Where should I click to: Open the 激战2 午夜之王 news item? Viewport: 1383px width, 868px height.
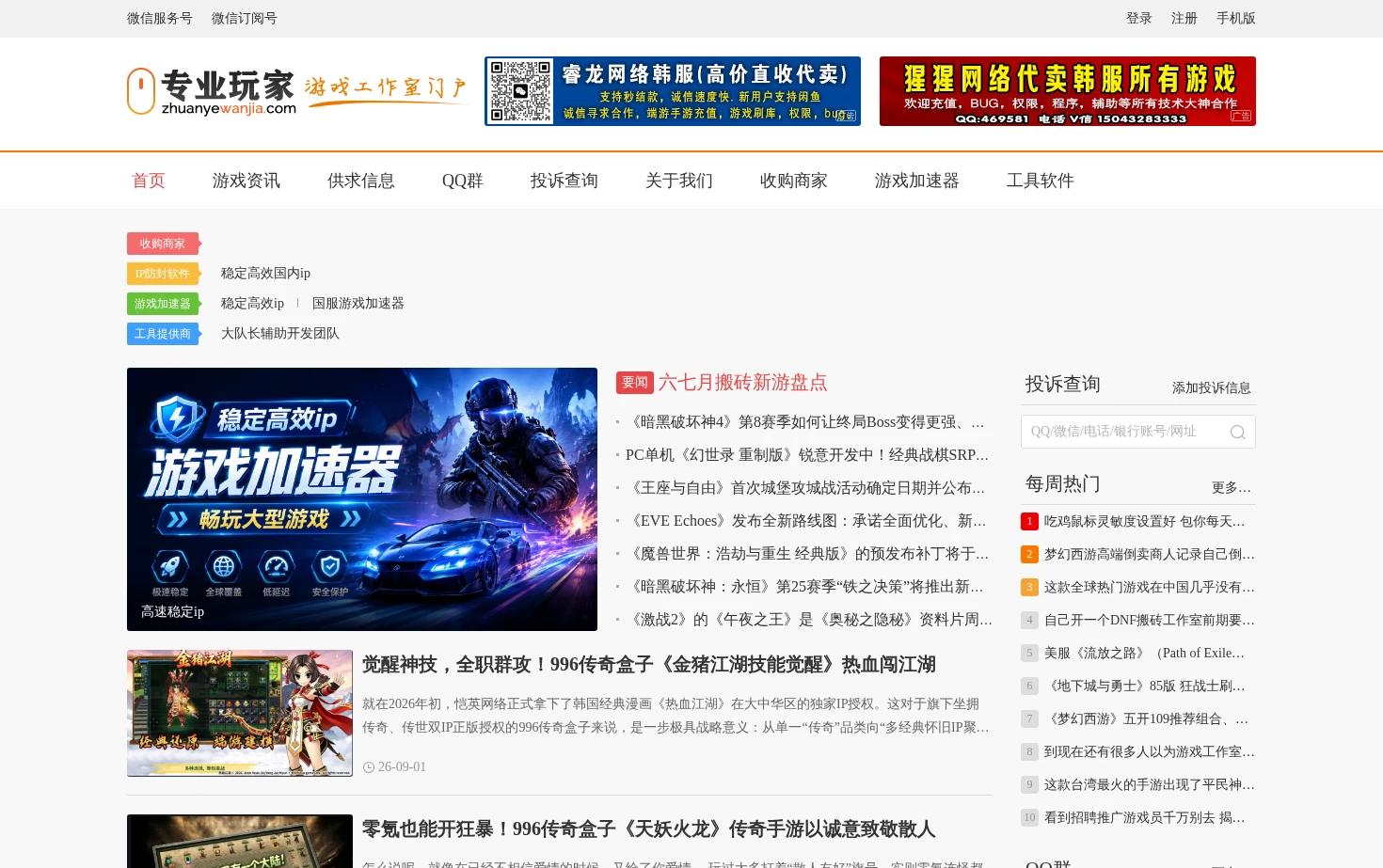[x=809, y=620]
